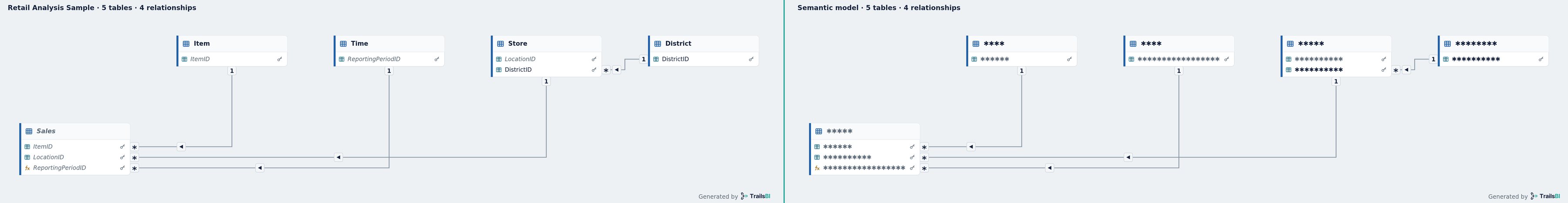Select the District table header

[x=703, y=44]
